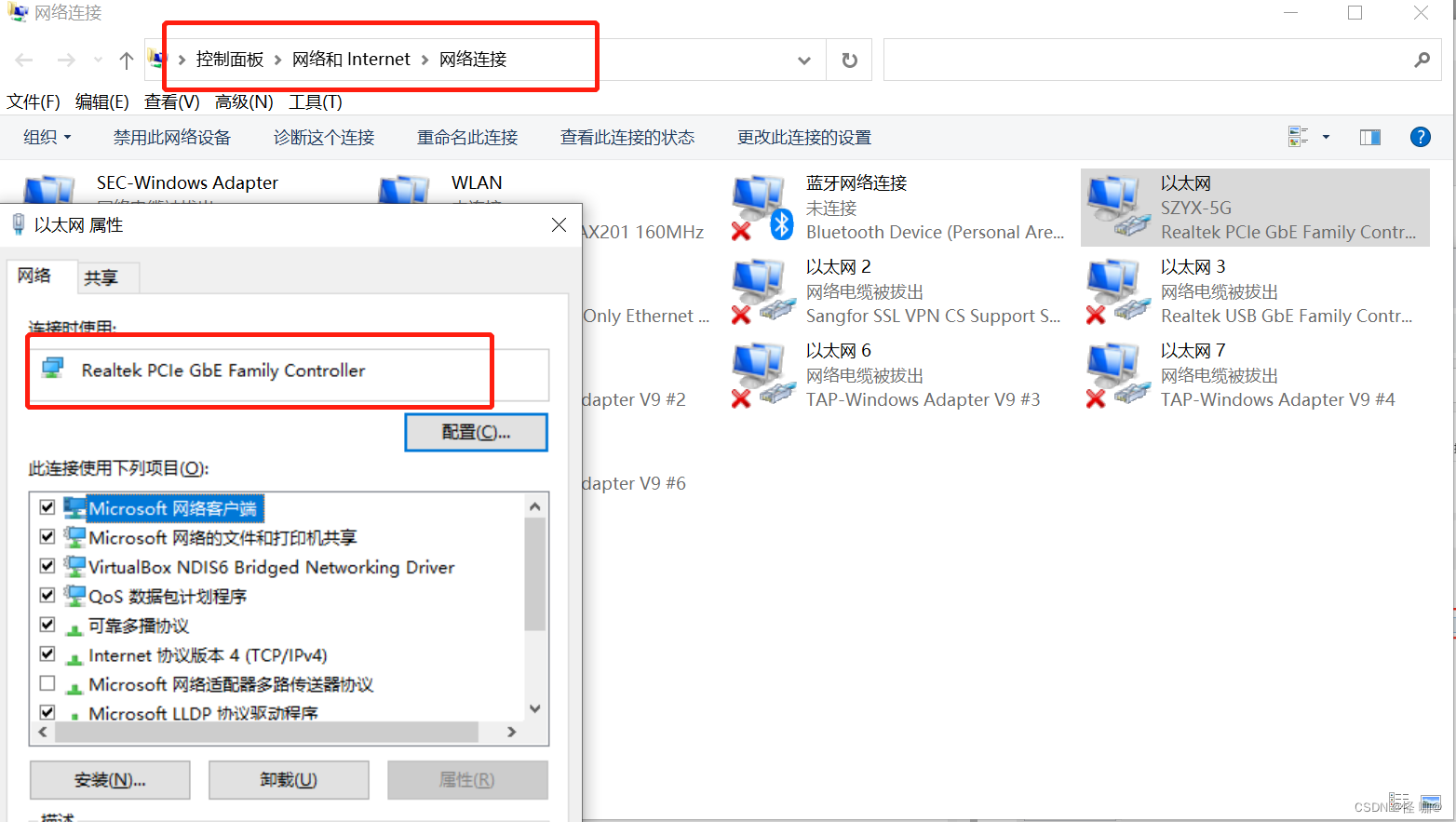Toggle the preview pane icon
The height and width of the screenshot is (822, 1456).
[x=1369, y=137]
